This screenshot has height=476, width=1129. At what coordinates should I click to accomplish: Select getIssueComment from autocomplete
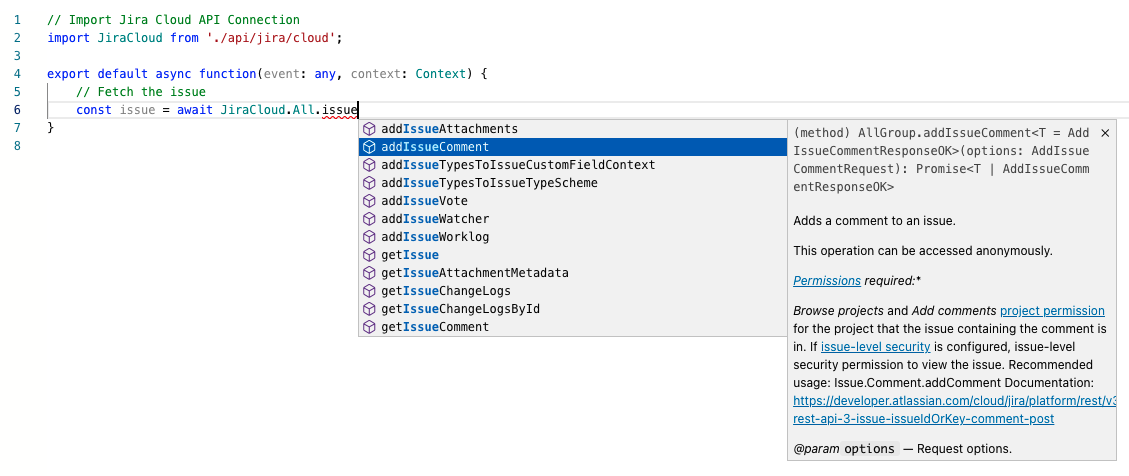(x=572, y=327)
